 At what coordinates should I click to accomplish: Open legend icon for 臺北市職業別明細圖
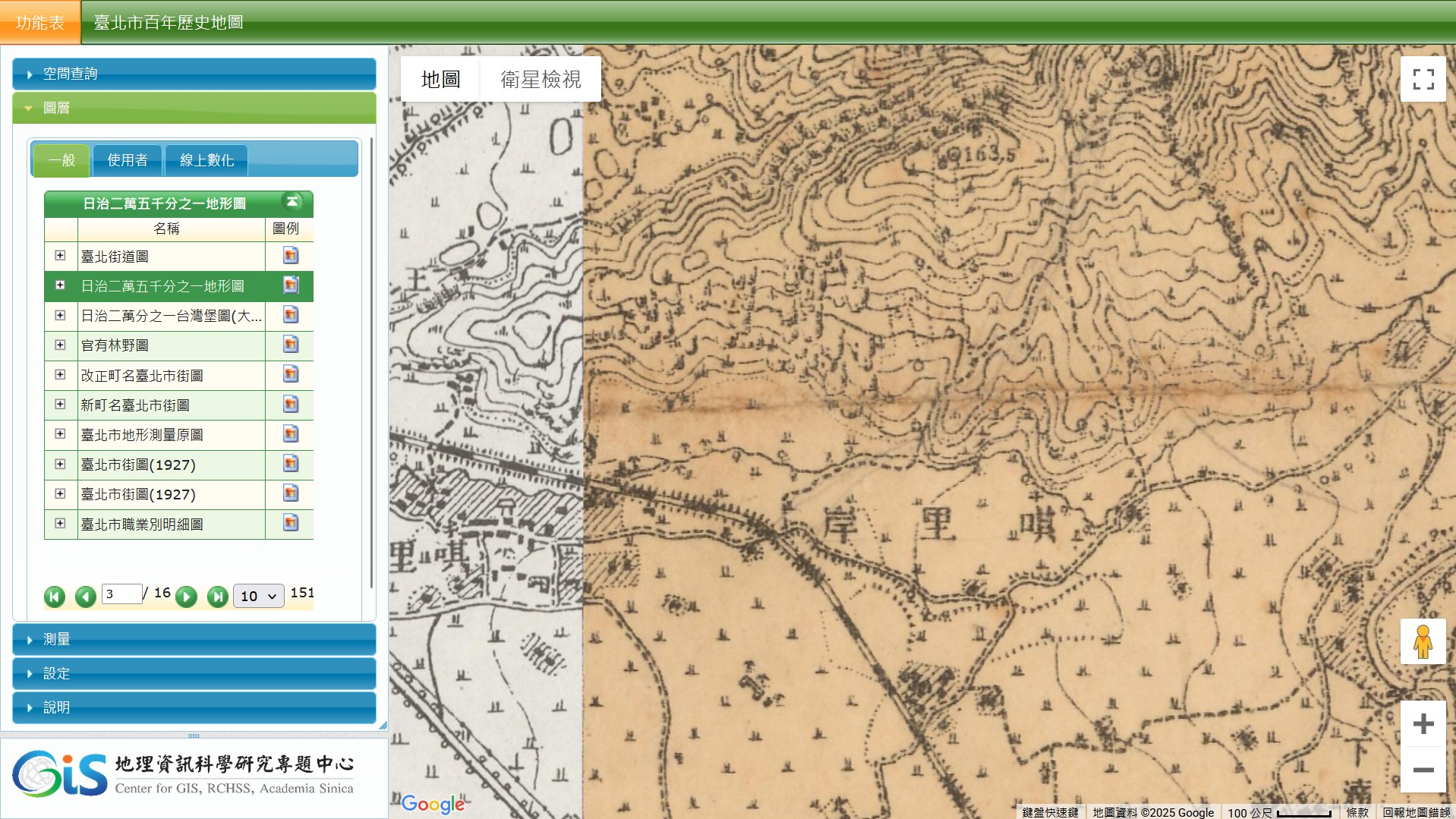pyautogui.click(x=290, y=523)
